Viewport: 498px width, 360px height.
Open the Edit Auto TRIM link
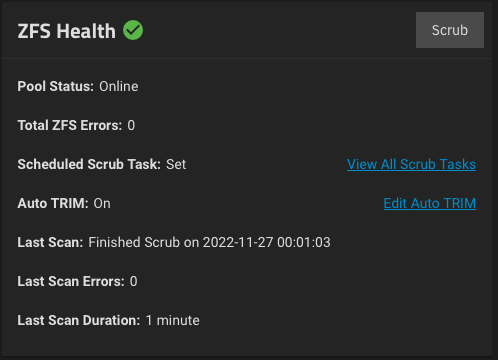tap(430, 203)
